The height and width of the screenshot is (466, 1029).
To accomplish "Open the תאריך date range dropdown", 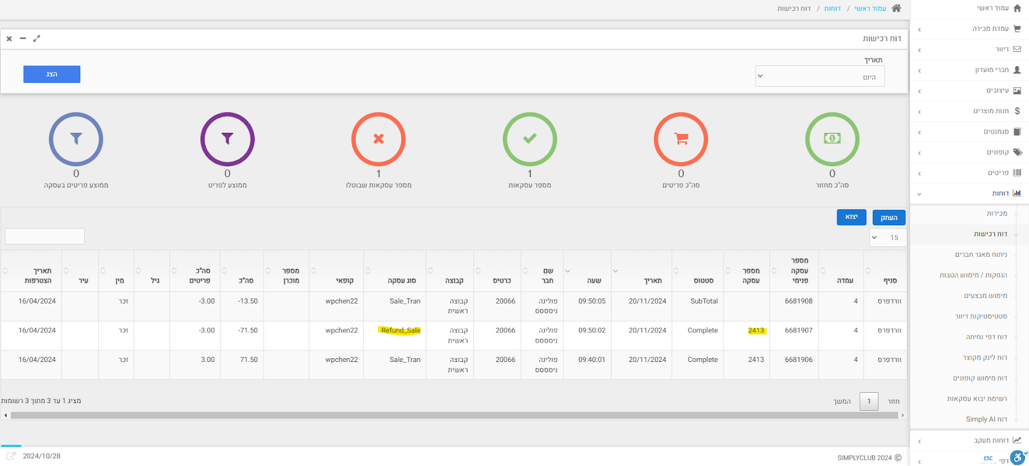I will [x=819, y=76].
